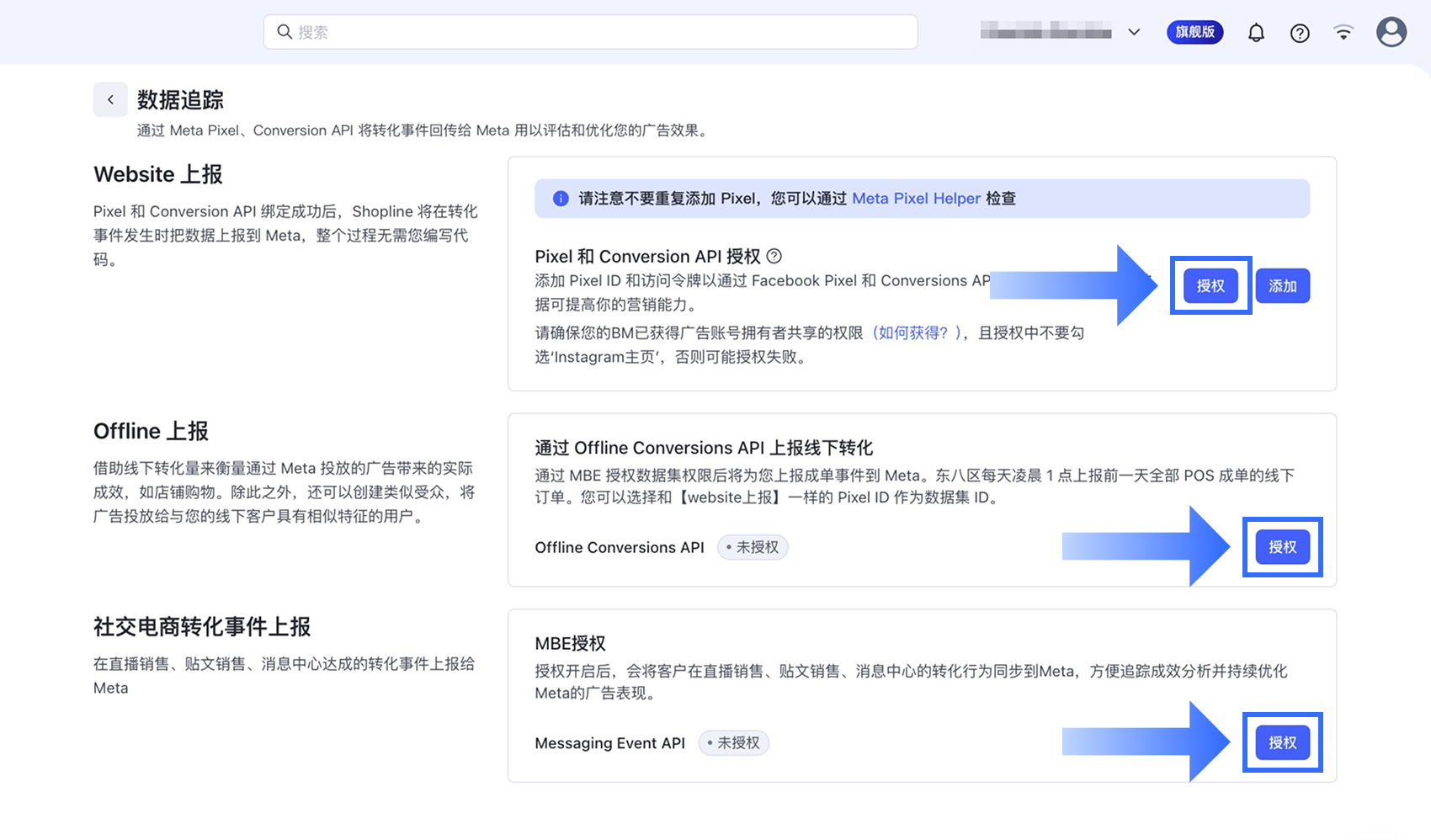Click the 旗舰版 plan badge

pos(1194,32)
